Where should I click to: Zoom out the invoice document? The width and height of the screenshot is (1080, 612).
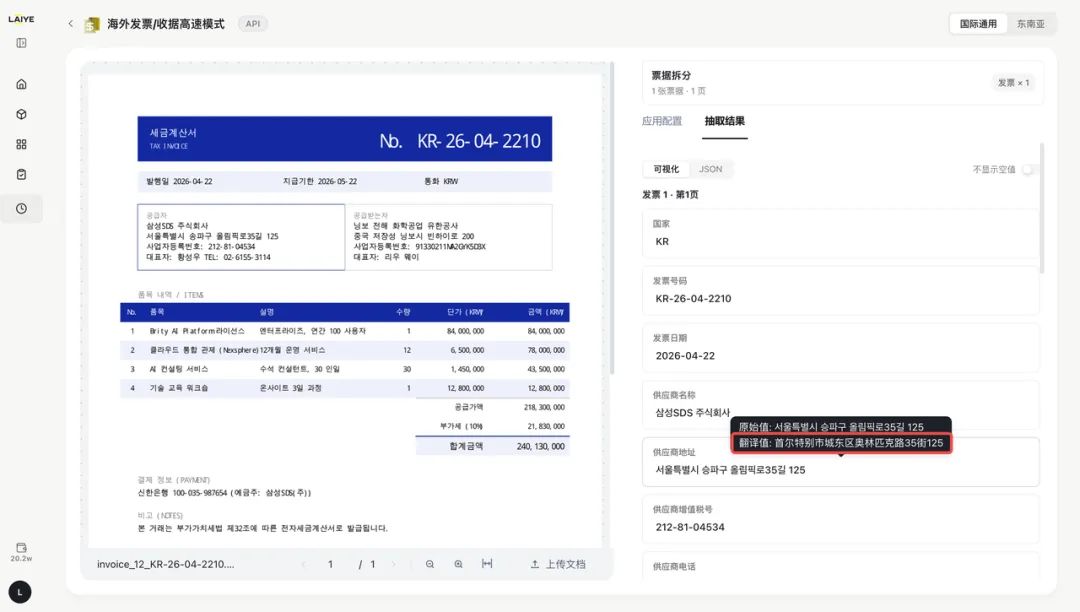point(430,564)
